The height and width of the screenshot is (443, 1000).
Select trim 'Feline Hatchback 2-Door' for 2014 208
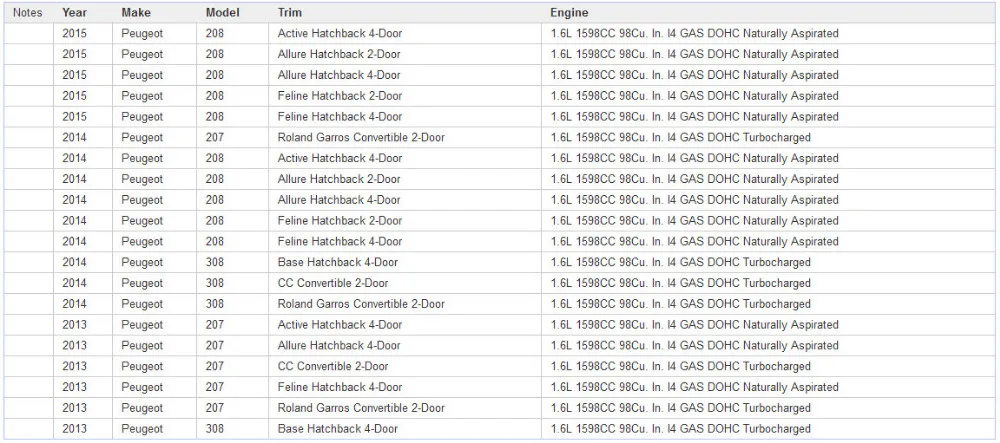click(x=340, y=221)
